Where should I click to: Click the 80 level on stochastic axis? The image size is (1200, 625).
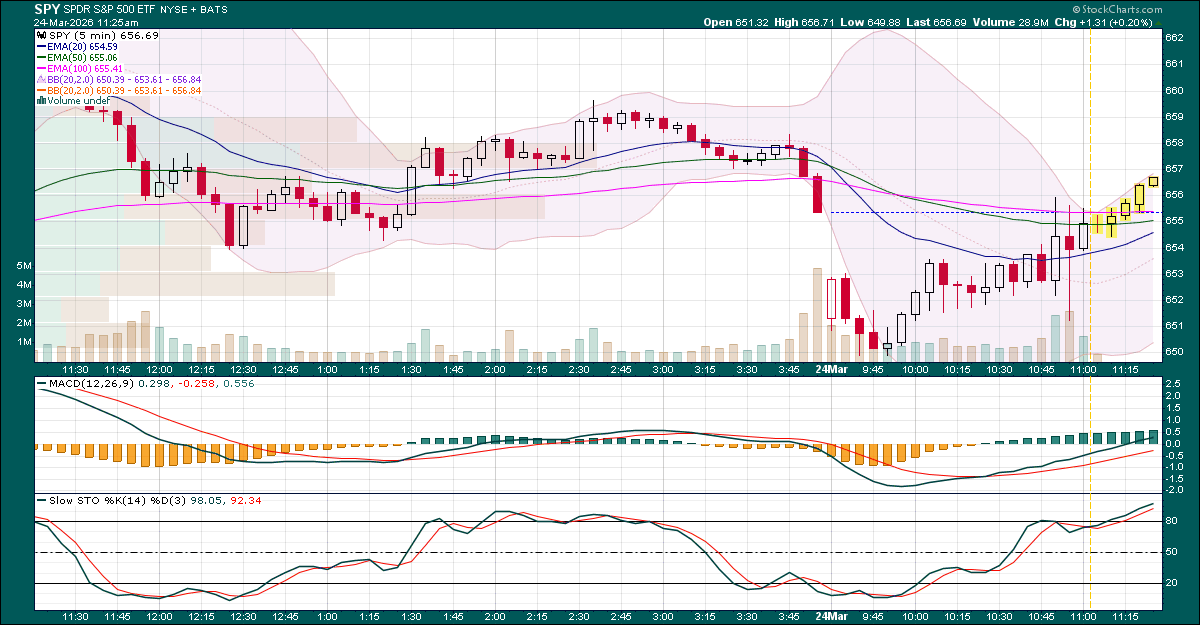click(1172, 521)
